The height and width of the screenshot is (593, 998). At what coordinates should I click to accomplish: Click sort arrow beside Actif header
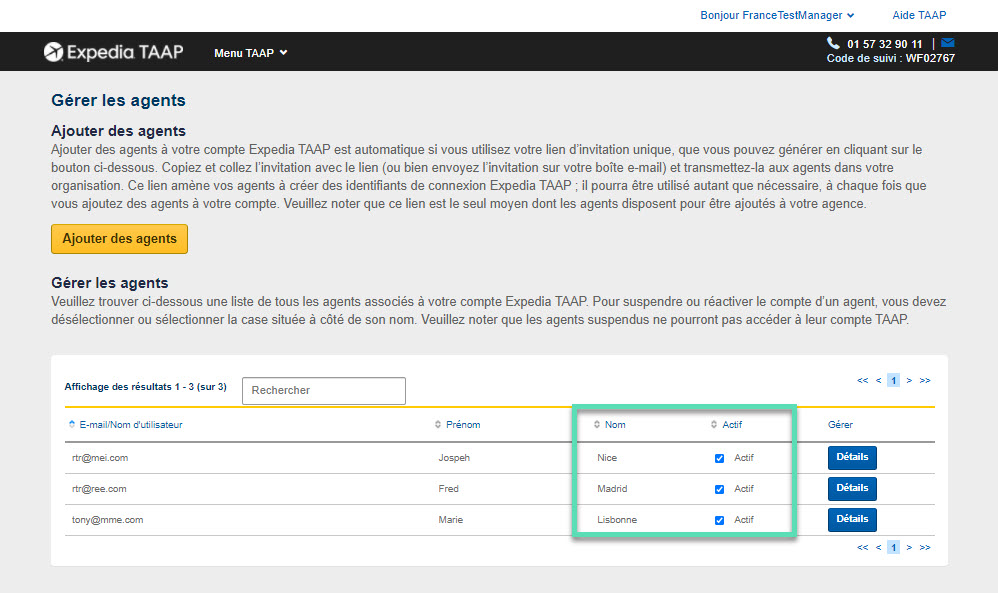point(713,424)
